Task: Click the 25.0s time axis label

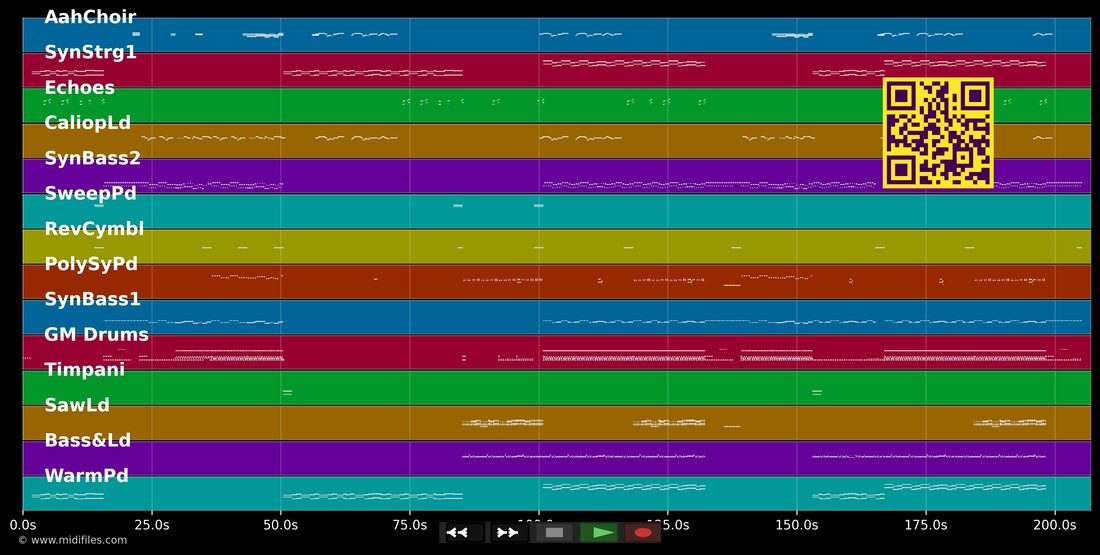Action: click(x=152, y=524)
